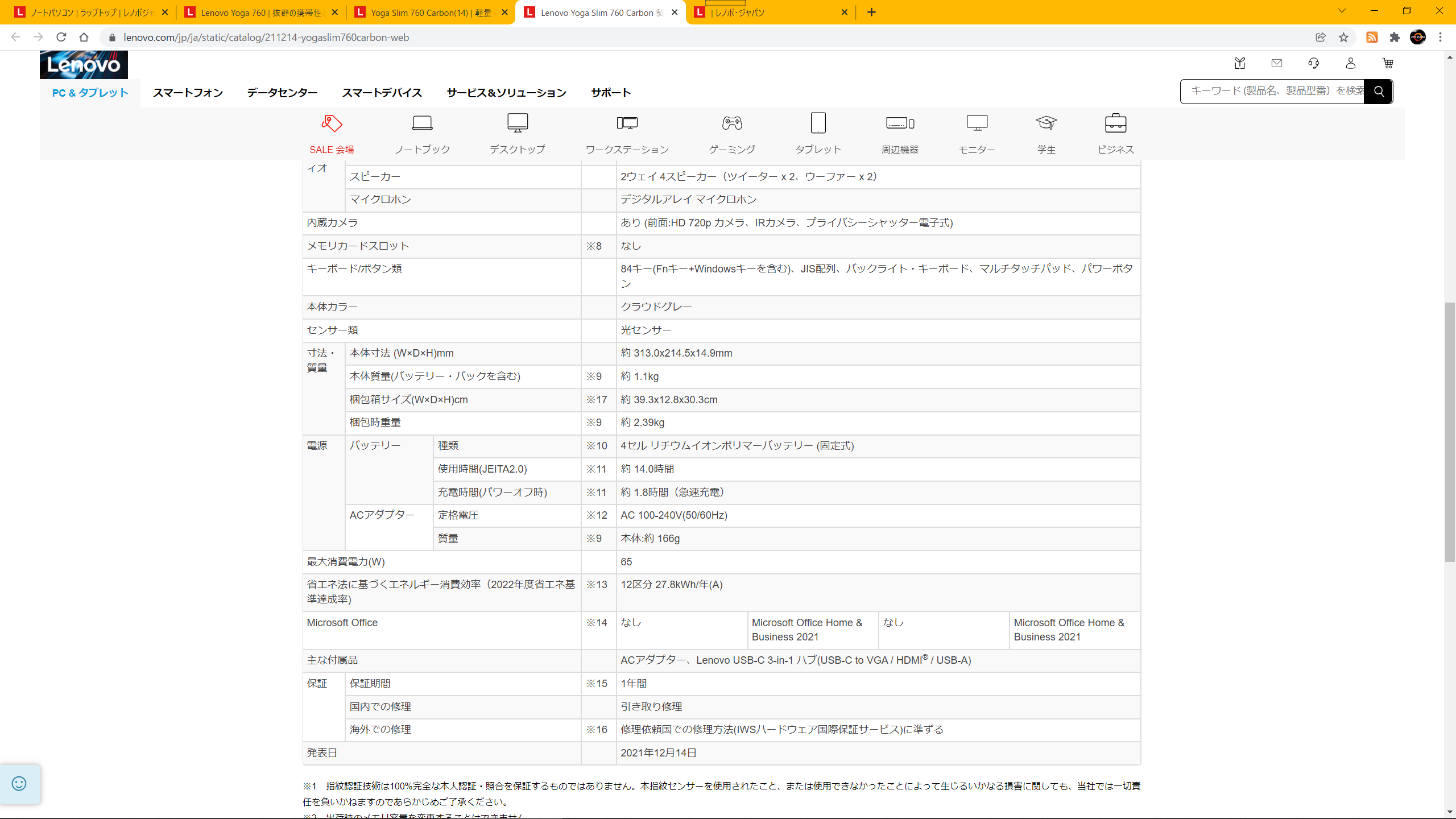Image resolution: width=1456 pixels, height=819 pixels.
Task: Bookmark this page with star icon
Action: pos(1343,38)
